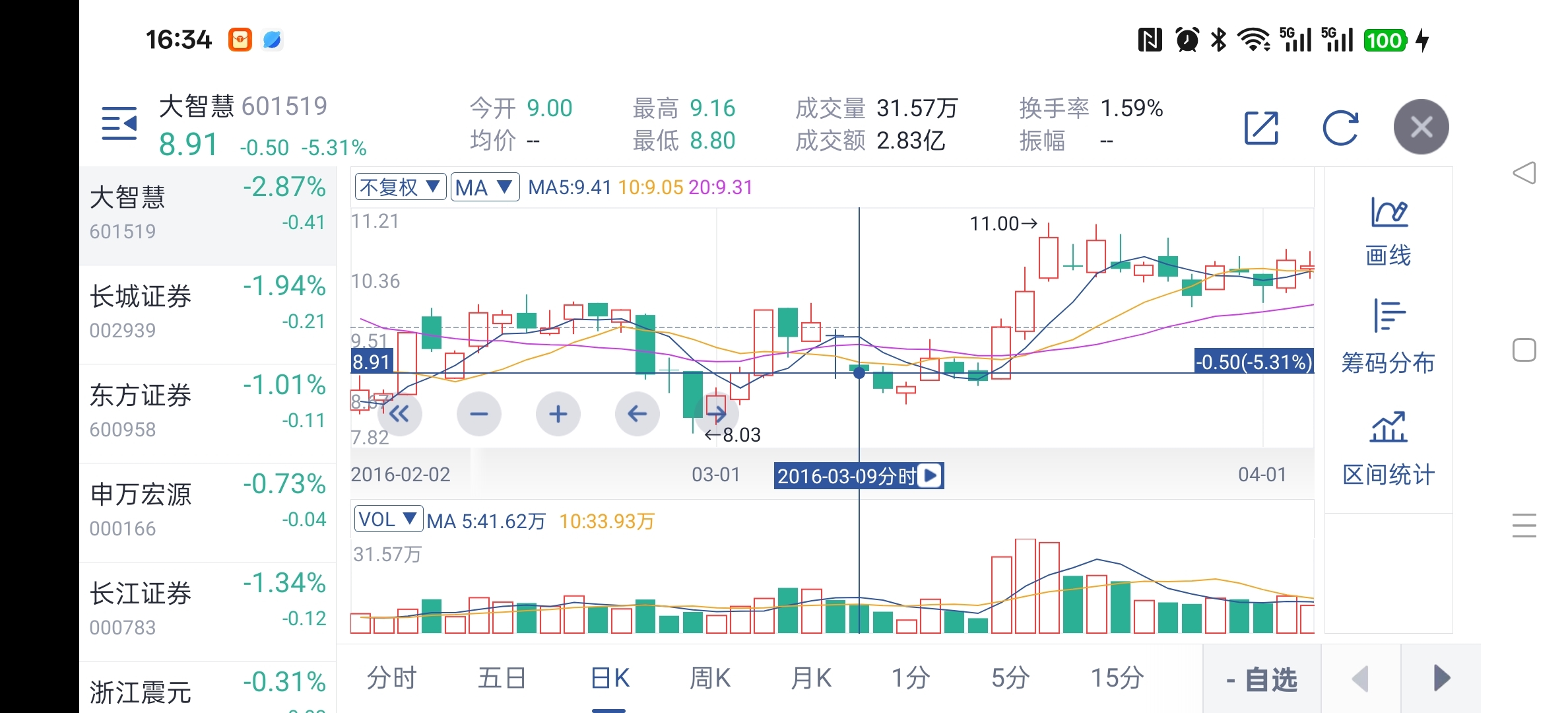Zoom in chart with plus button

558,414
